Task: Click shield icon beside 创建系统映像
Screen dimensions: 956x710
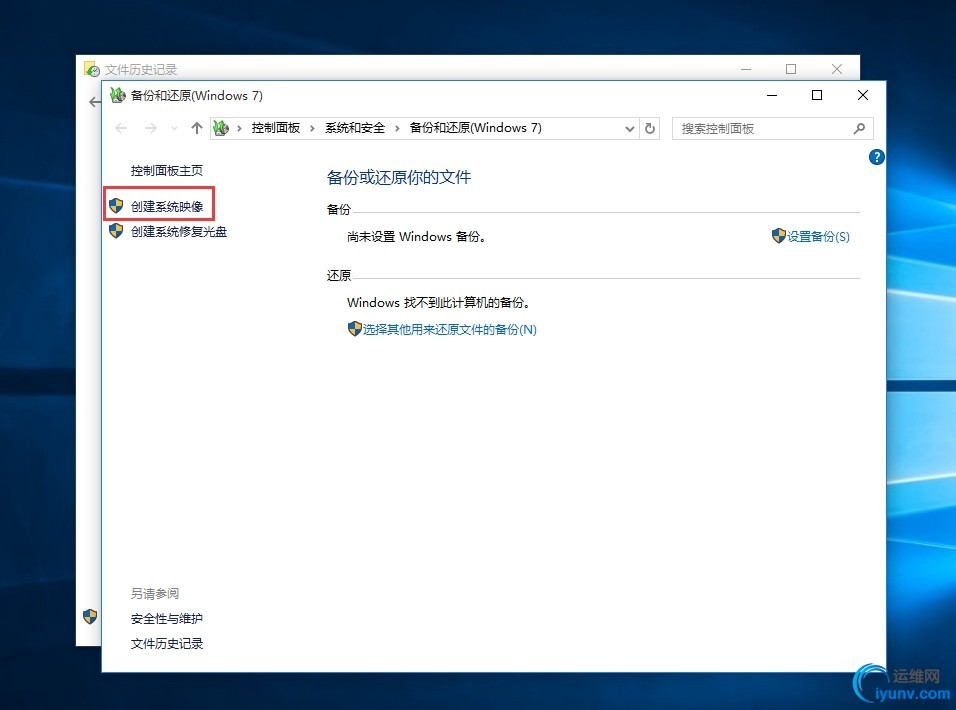Action: tap(116, 206)
